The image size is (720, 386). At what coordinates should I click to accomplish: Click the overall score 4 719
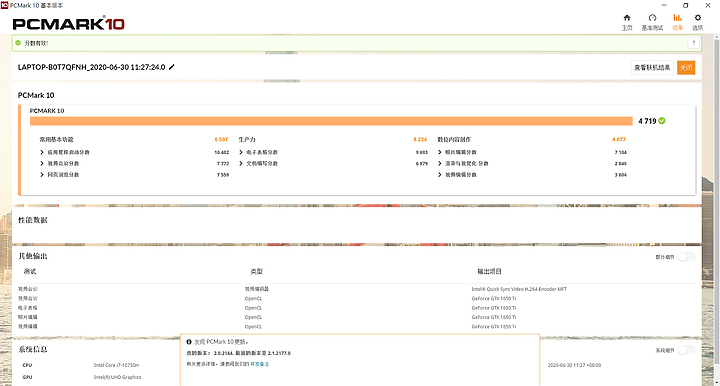pyautogui.click(x=647, y=121)
